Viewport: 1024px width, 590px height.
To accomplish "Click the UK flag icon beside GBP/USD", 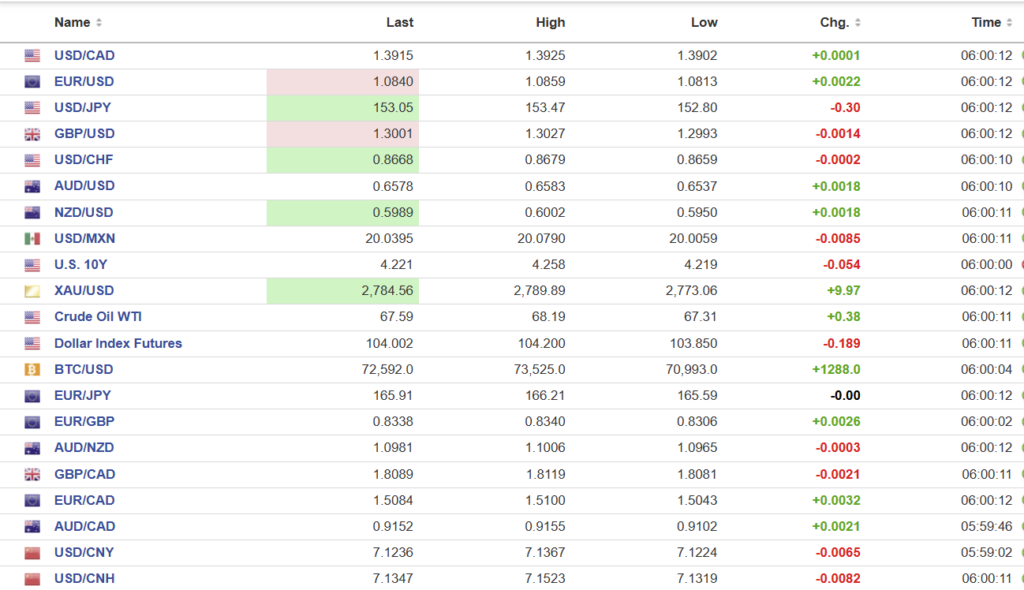I will coord(32,134).
